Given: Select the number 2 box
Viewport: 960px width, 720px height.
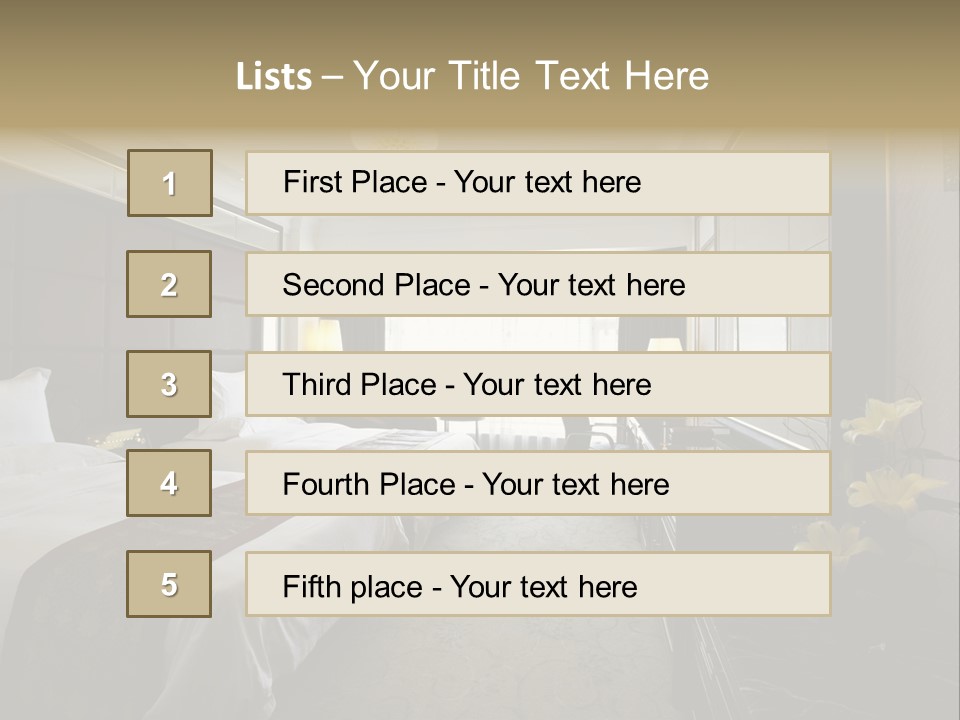Looking at the screenshot, I should (169, 284).
